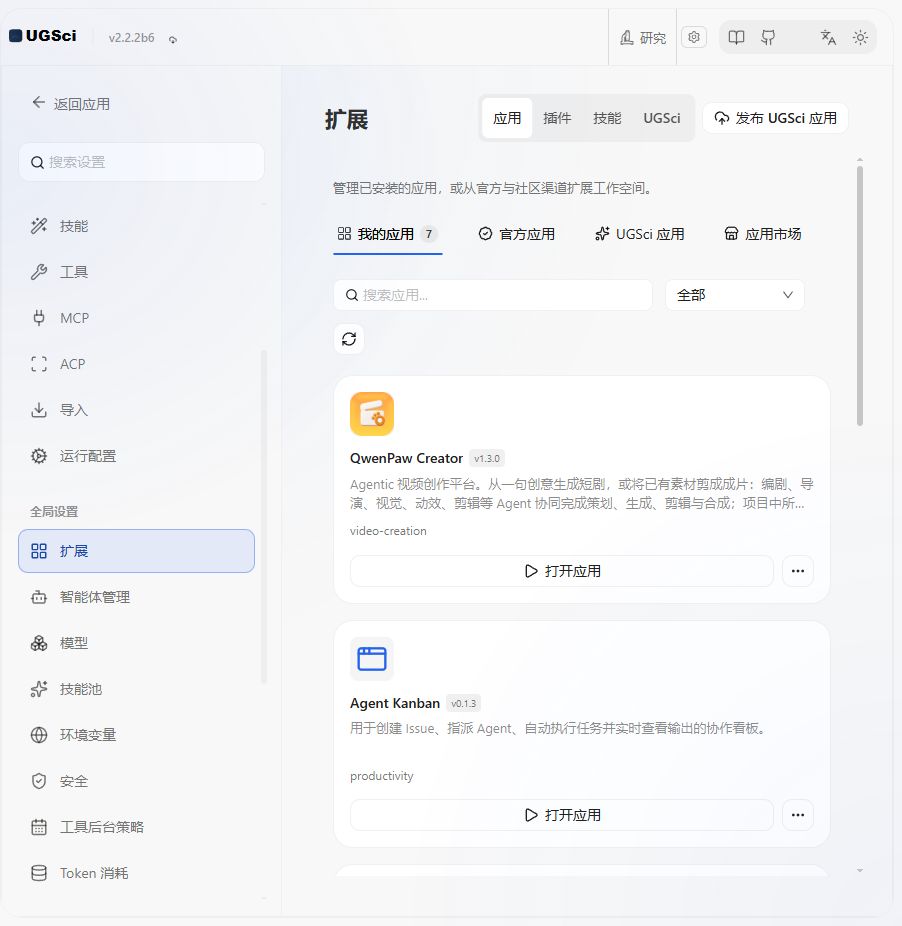Open 技能池 in the sidebar
The width and height of the screenshot is (902, 926).
coord(136,689)
